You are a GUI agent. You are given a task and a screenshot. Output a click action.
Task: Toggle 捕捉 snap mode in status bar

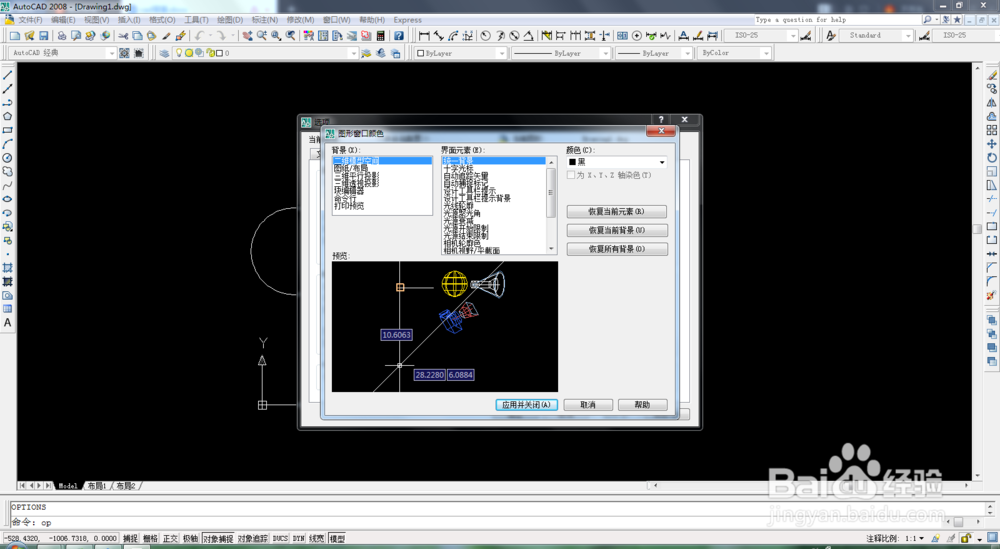click(x=130, y=539)
